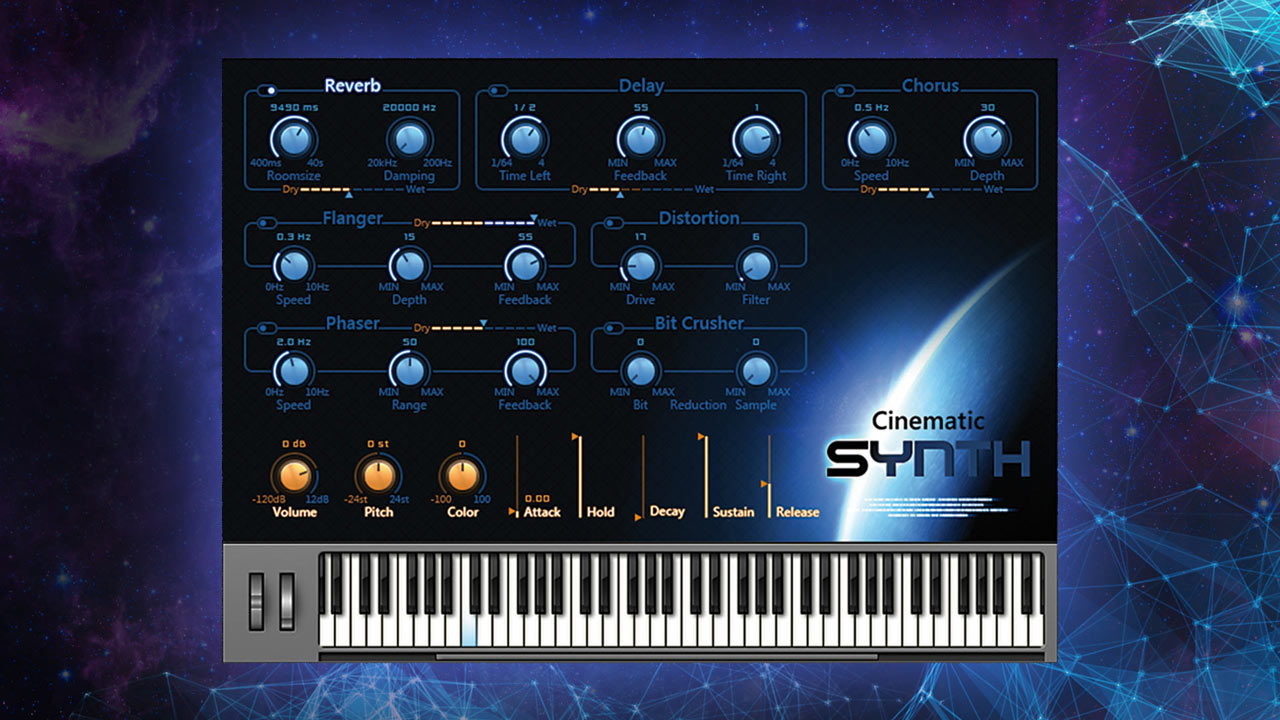Select the orange Volume knob
This screenshot has height=720, width=1280.
(x=294, y=475)
